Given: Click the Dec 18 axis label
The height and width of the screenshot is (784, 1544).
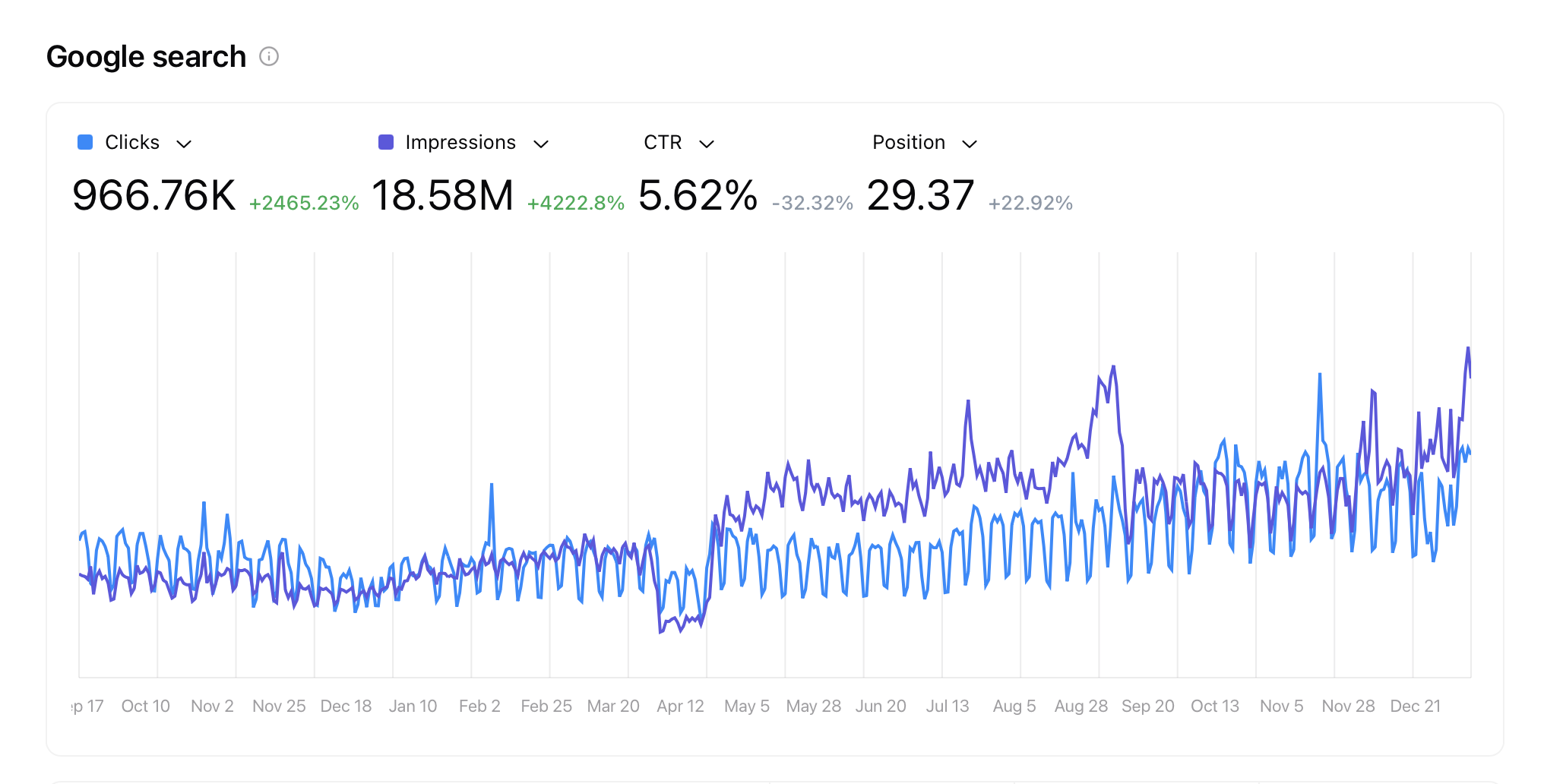Looking at the screenshot, I should pos(346,706).
